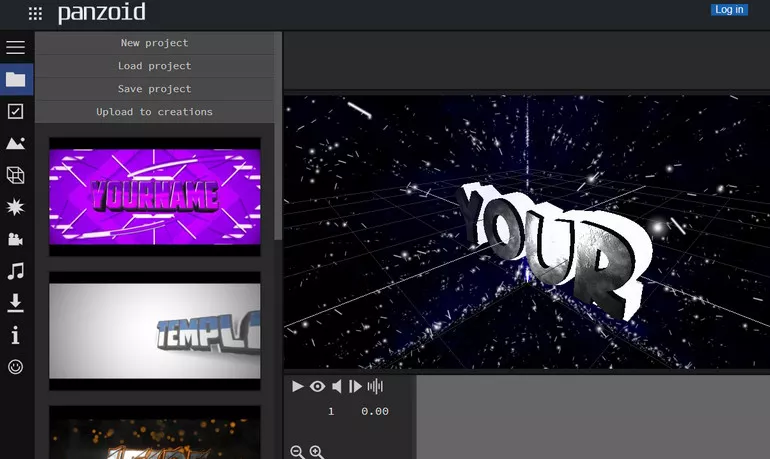Open the effects starburst sidebar icon
The image size is (770, 459).
[16, 207]
